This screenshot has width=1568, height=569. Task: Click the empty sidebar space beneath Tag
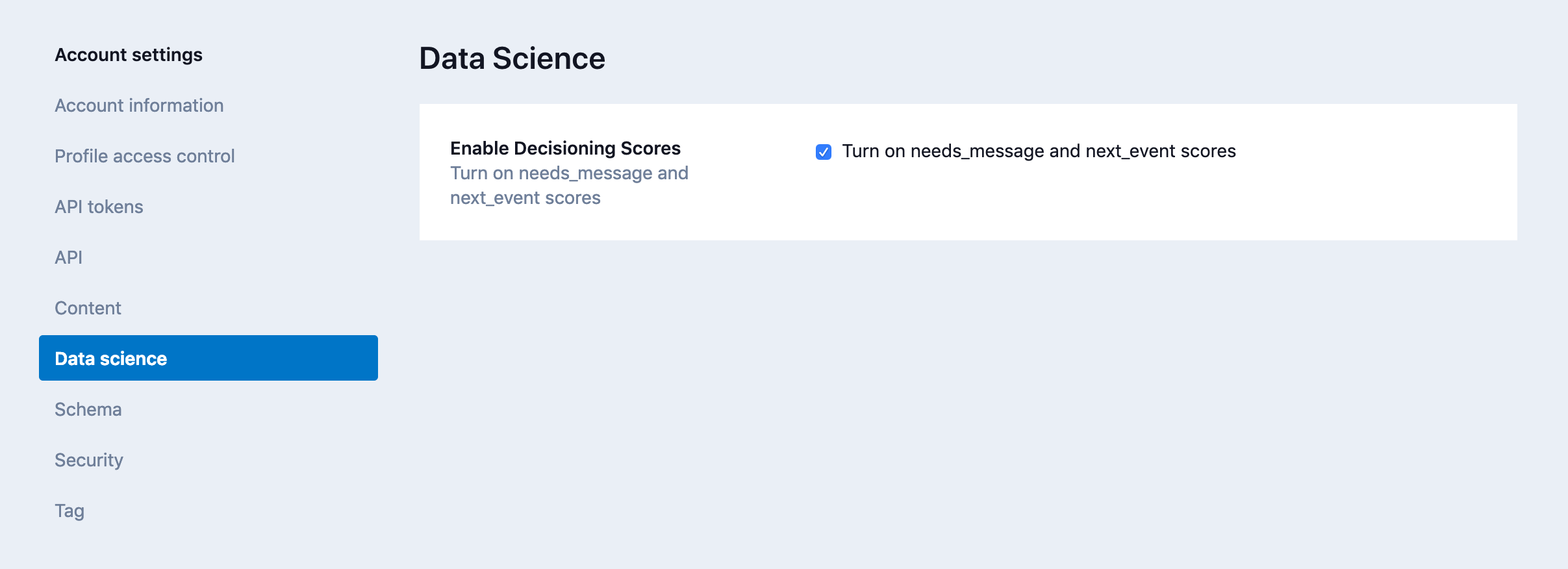tap(195, 546)
